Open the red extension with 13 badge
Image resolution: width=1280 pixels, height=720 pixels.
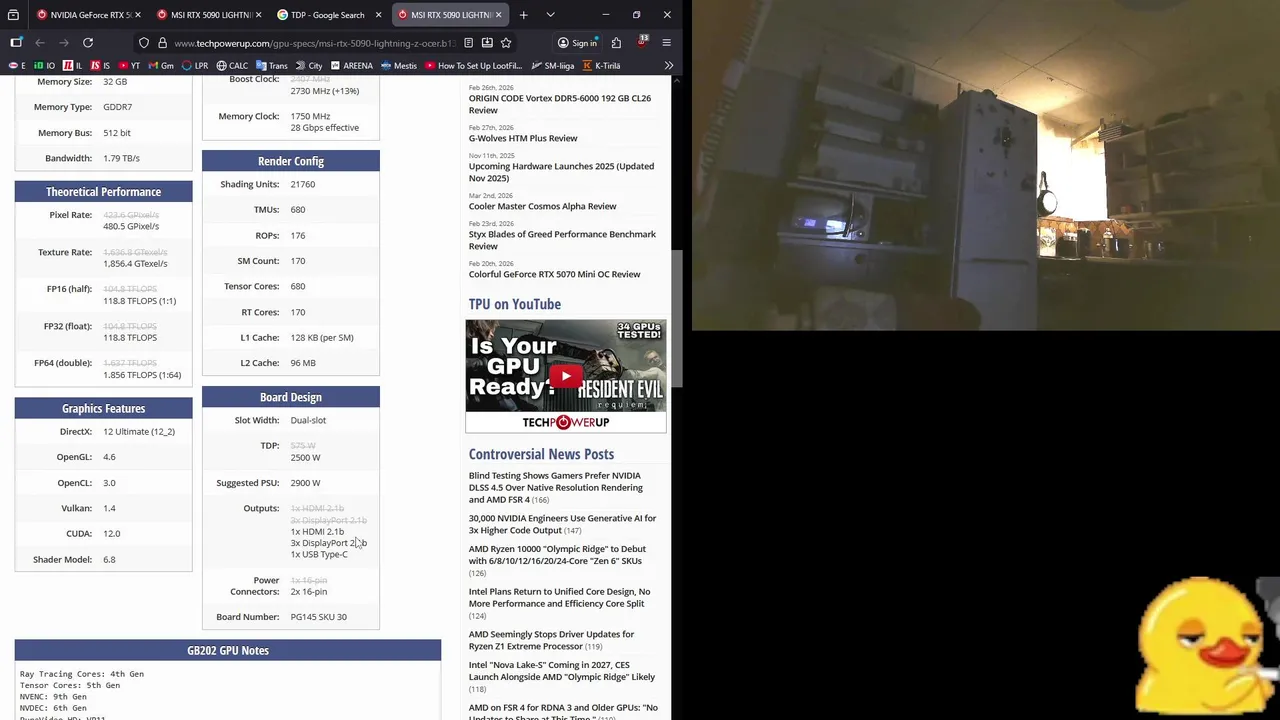(641, 43)
